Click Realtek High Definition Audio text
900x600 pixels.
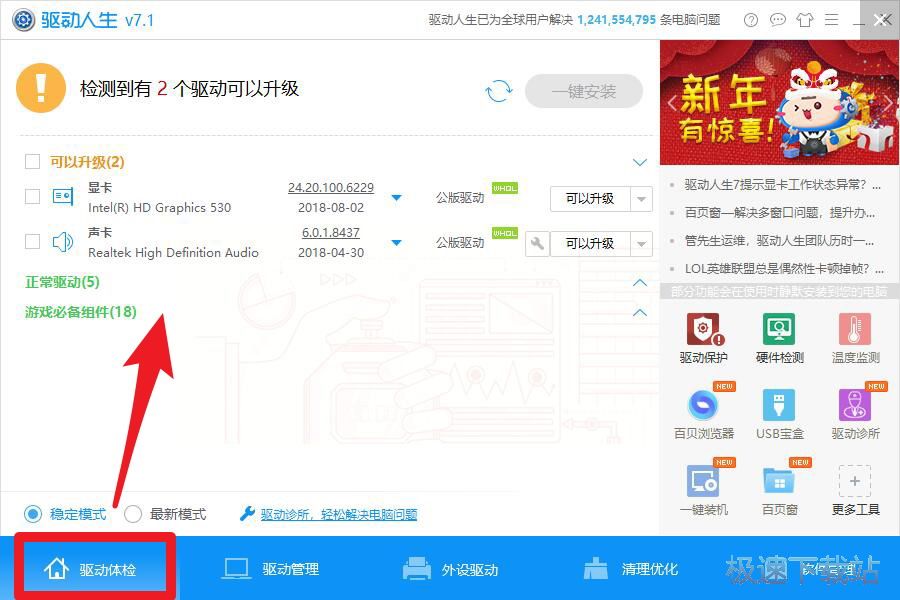[173, 253]
